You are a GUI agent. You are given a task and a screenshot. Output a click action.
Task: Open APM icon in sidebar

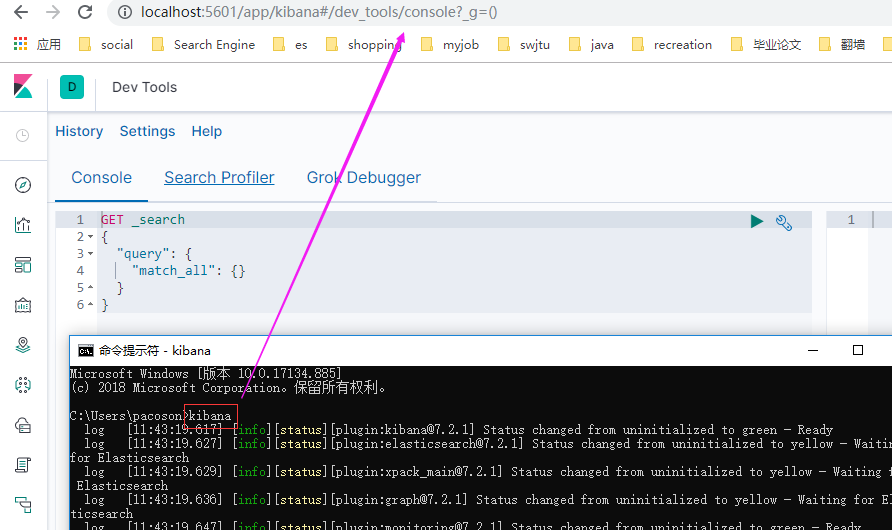[23, 505]
